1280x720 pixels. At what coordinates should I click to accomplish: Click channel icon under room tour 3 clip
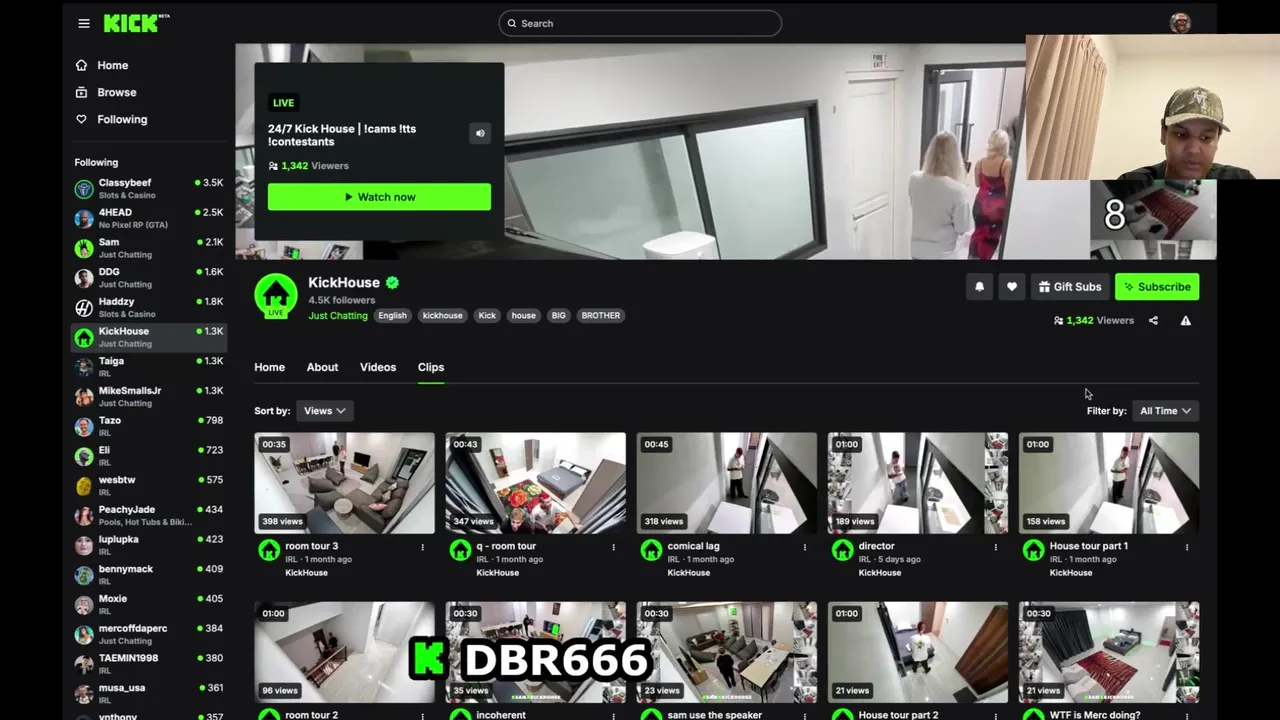click(269, 550)
